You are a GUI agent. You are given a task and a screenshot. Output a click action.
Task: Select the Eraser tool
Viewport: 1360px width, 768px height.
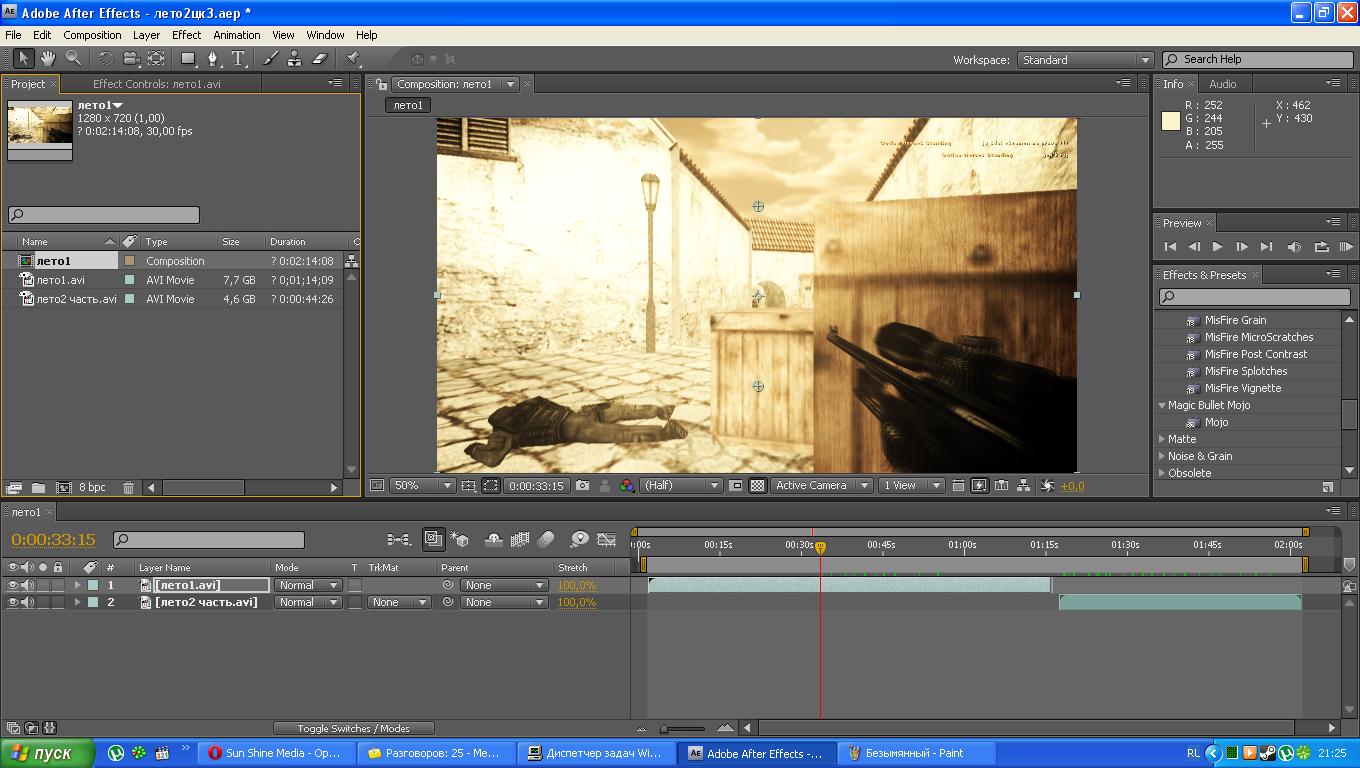click(x=320, y=59)
